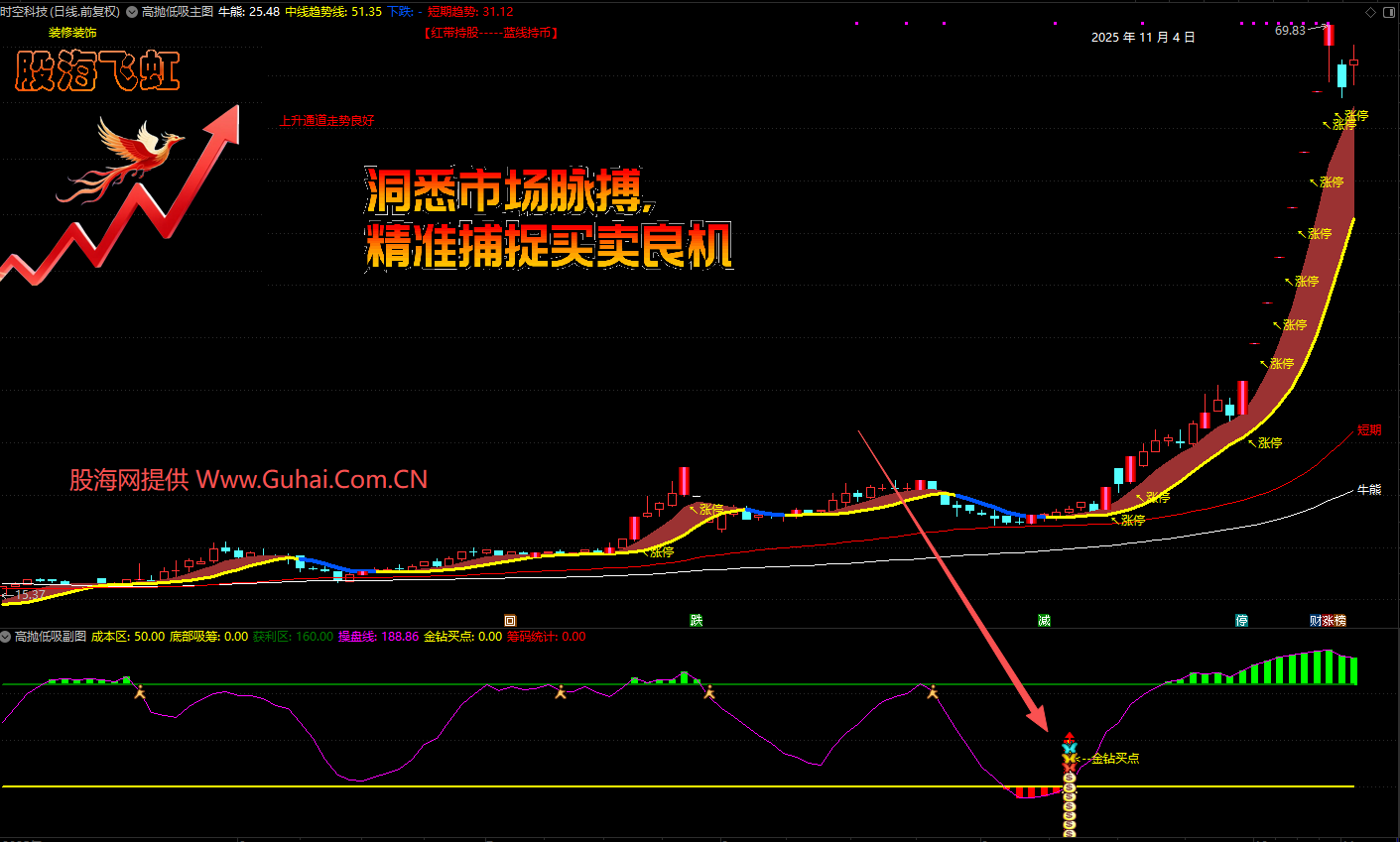
Task: Click the 回 event marker icon
Action: tap(510, 621)
